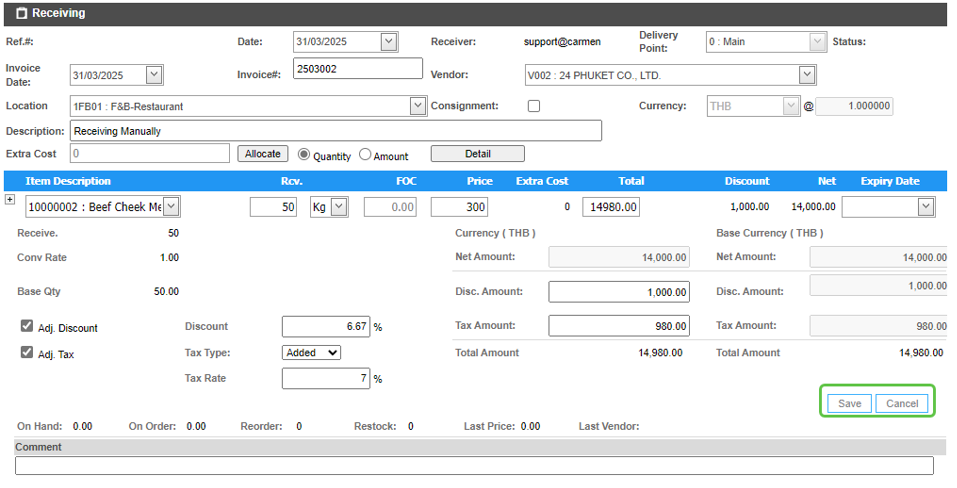The height and width of the screenshot is (488, 957).
Task: Open the Vendor dropdown list
Action: coord(806,75)
